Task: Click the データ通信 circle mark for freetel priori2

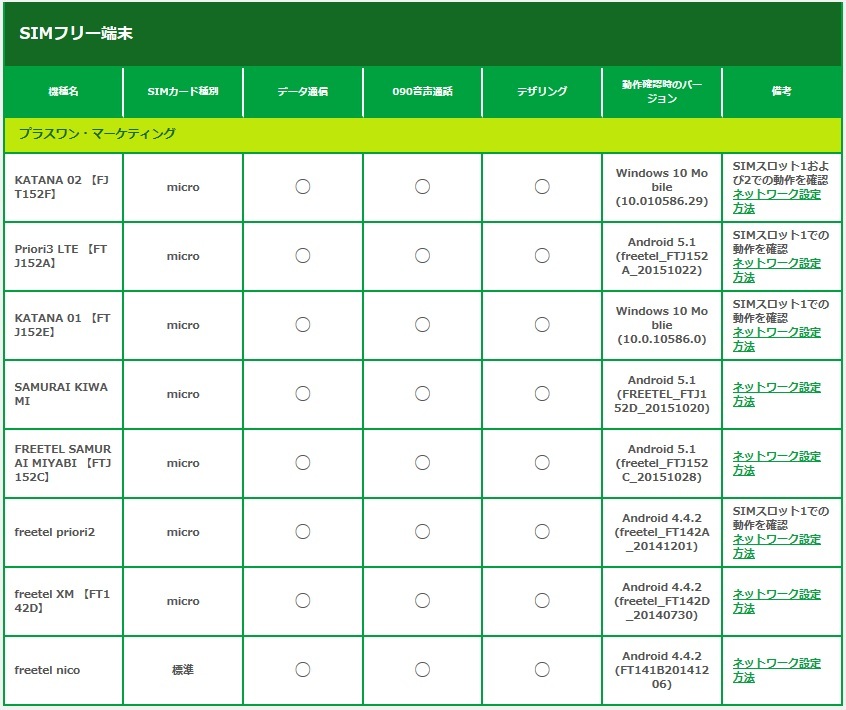Action: click(x=303, y=532)
